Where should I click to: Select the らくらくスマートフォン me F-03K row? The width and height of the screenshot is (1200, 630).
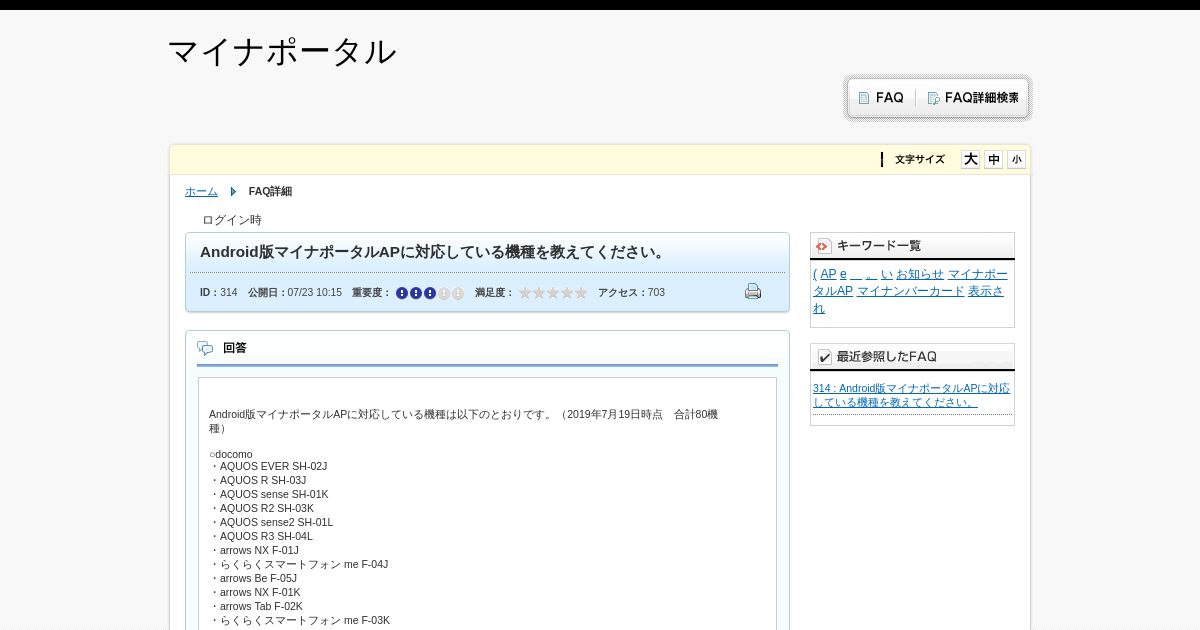(x=300, y=620)
